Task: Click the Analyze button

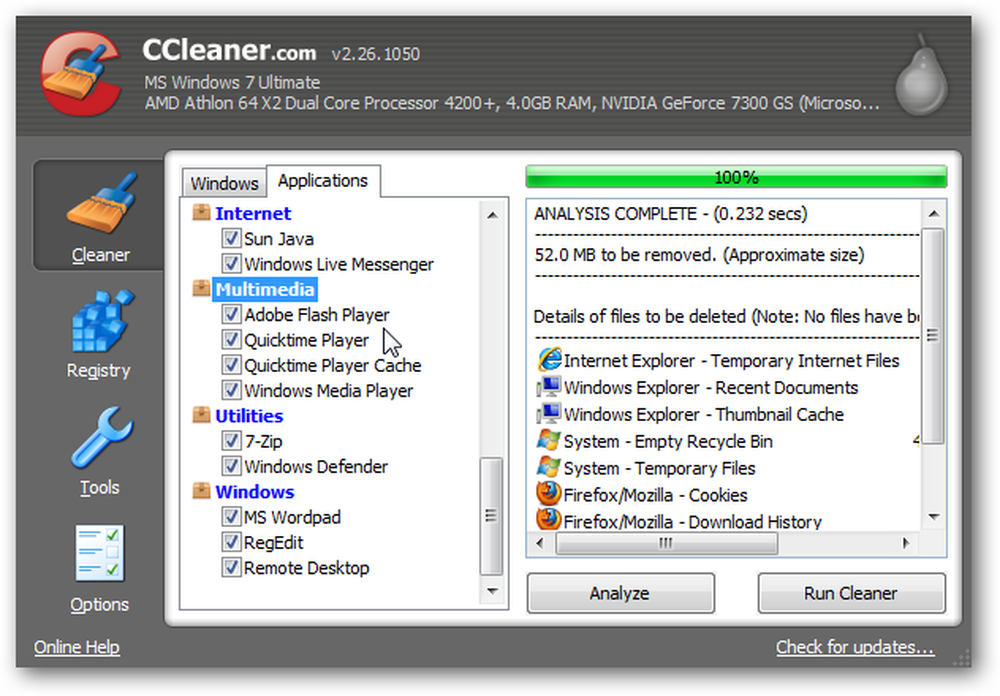Action: pyautogui.click(x=620, y=593)
